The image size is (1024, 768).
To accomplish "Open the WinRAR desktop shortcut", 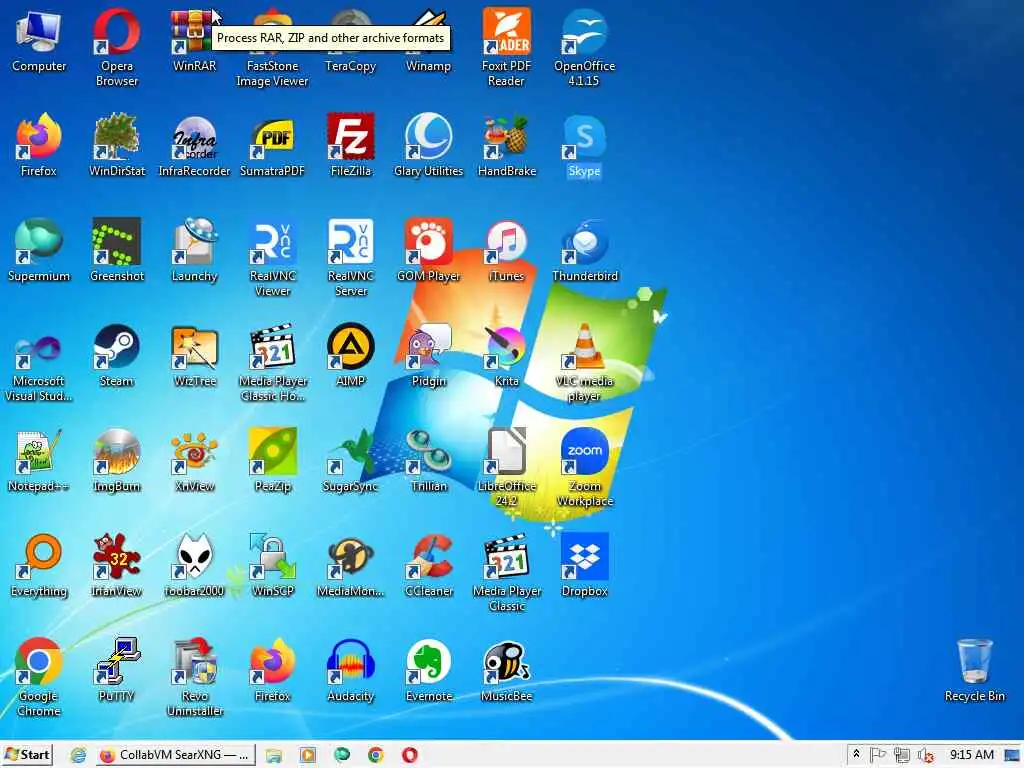I will pyautogui.click(x=194, y=40).
